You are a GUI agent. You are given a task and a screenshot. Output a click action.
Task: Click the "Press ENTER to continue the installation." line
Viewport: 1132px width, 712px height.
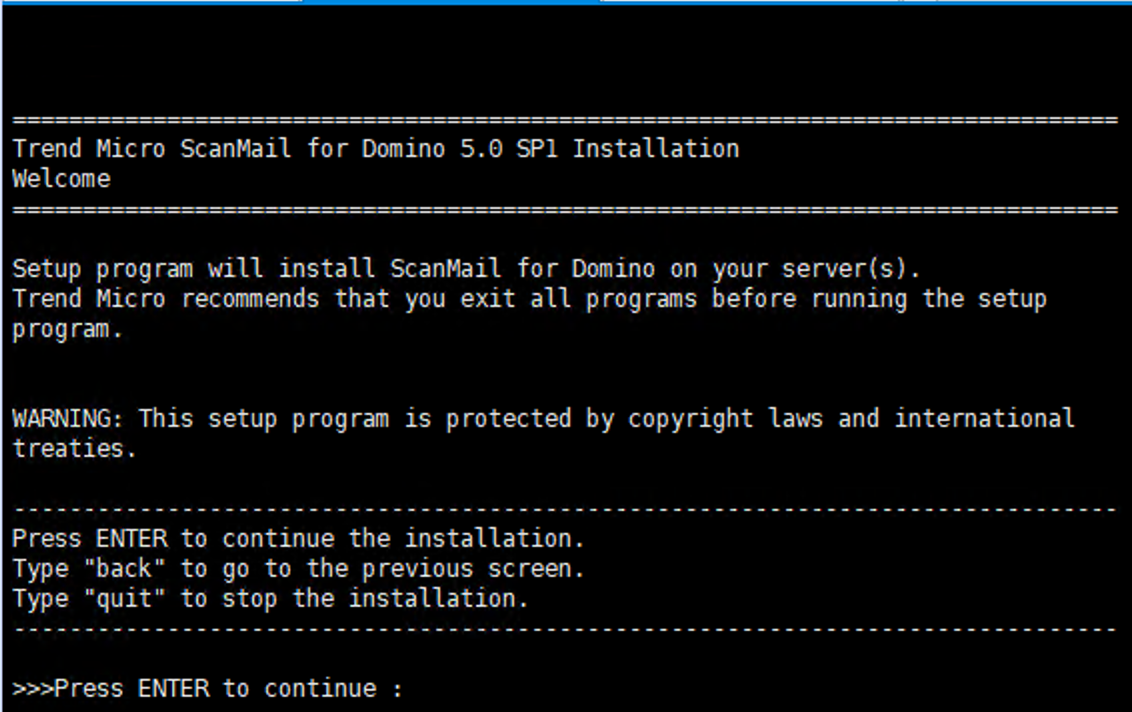(297, 539)
